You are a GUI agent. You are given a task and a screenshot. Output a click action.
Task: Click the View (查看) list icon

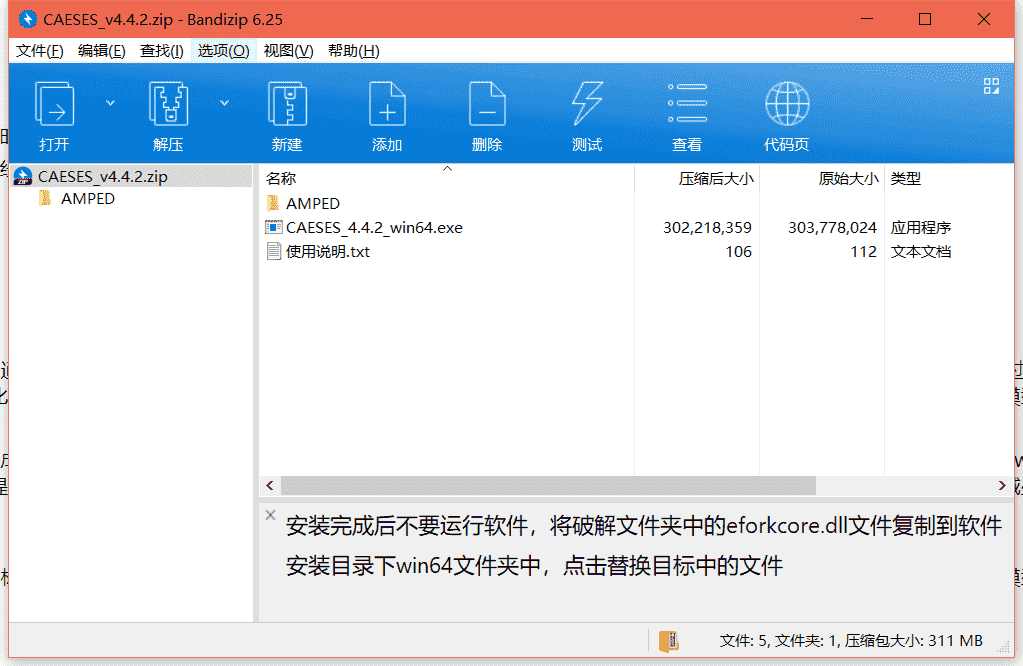tap(687, 103)
